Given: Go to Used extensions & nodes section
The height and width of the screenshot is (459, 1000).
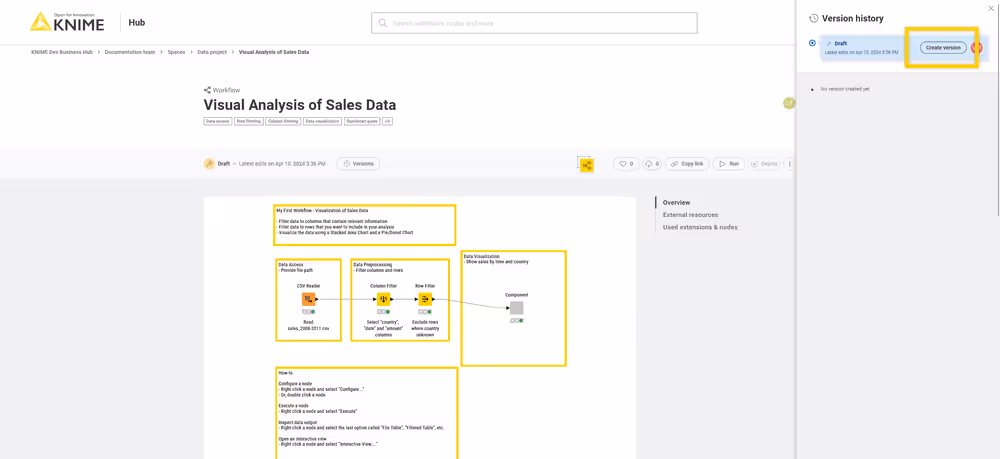Looking at the screenshot, I should pos(700,227).
